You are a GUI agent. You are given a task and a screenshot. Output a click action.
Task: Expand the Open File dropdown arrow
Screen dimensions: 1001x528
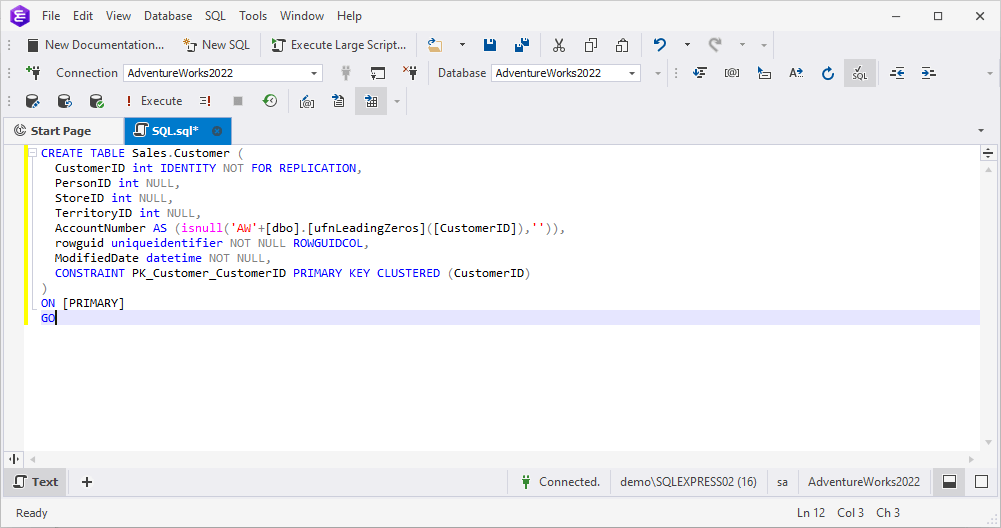(462, 45)
